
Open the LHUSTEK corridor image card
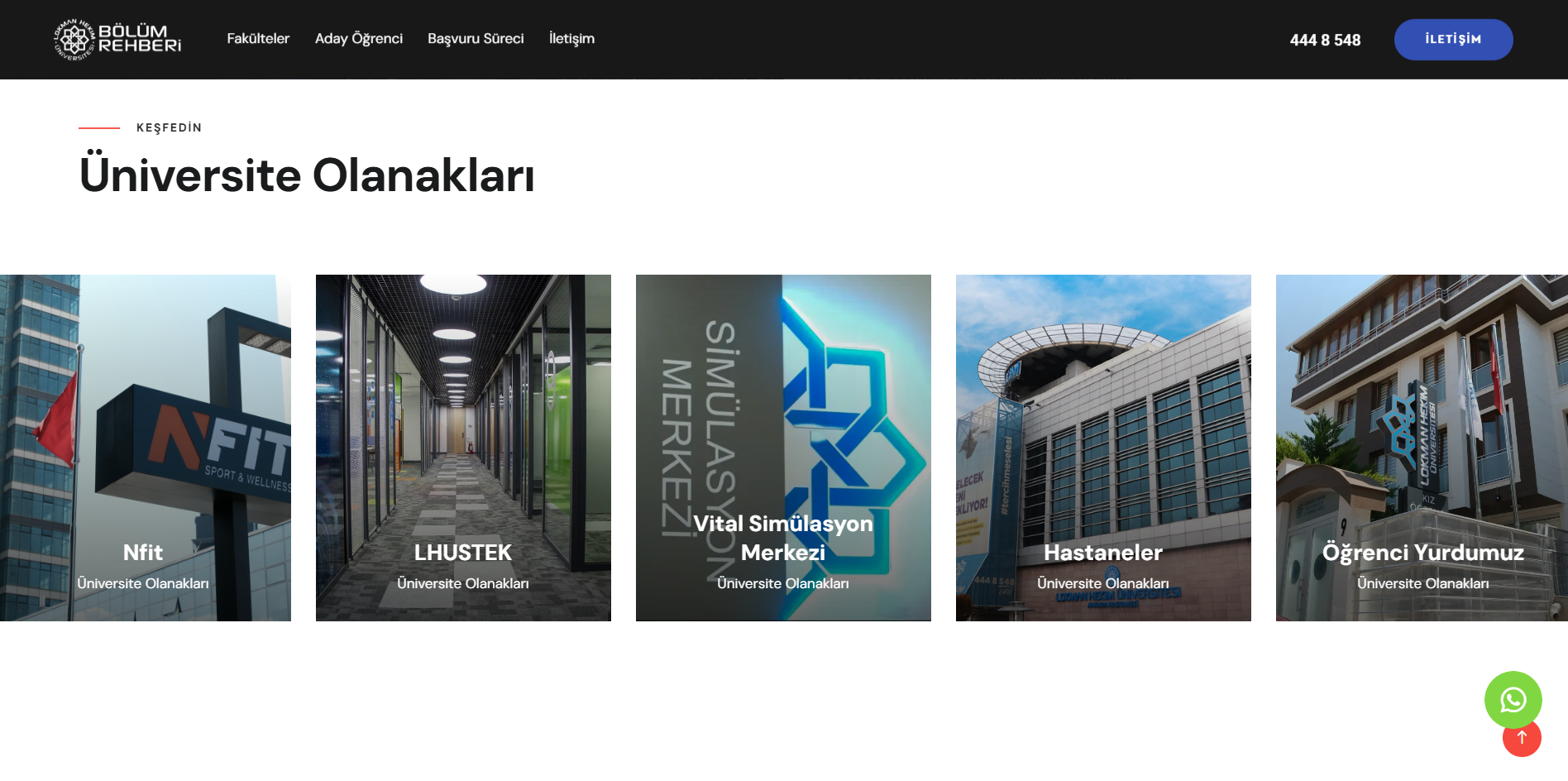tap(463, 448)
